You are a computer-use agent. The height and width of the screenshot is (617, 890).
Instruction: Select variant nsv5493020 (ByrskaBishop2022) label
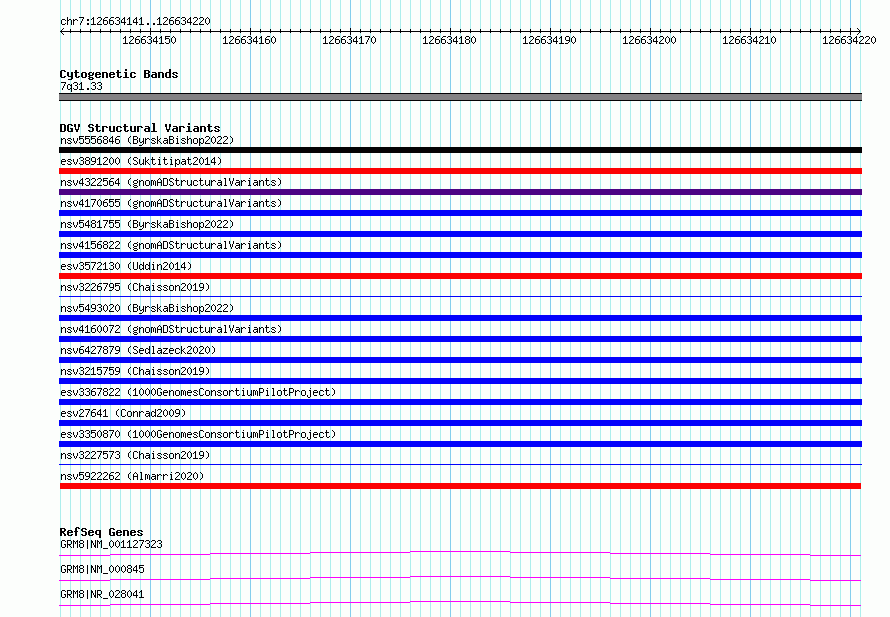147,308
